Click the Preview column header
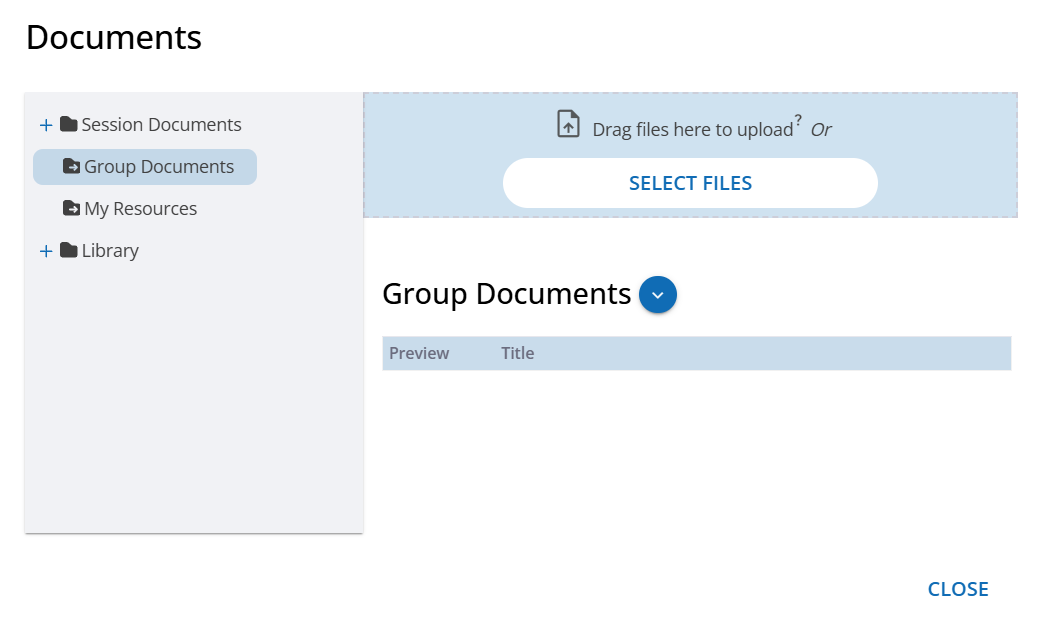1041x618 pixels. (x=419, y=353)
